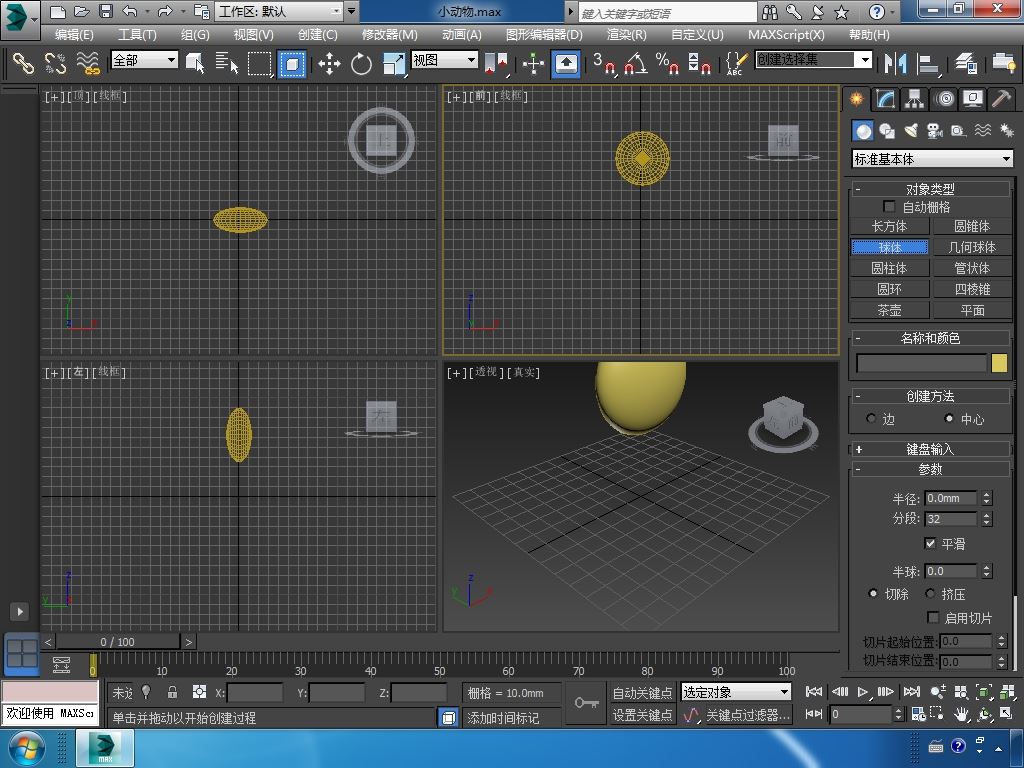Select 挤压 hemisphere option

(x=931, y=593)
